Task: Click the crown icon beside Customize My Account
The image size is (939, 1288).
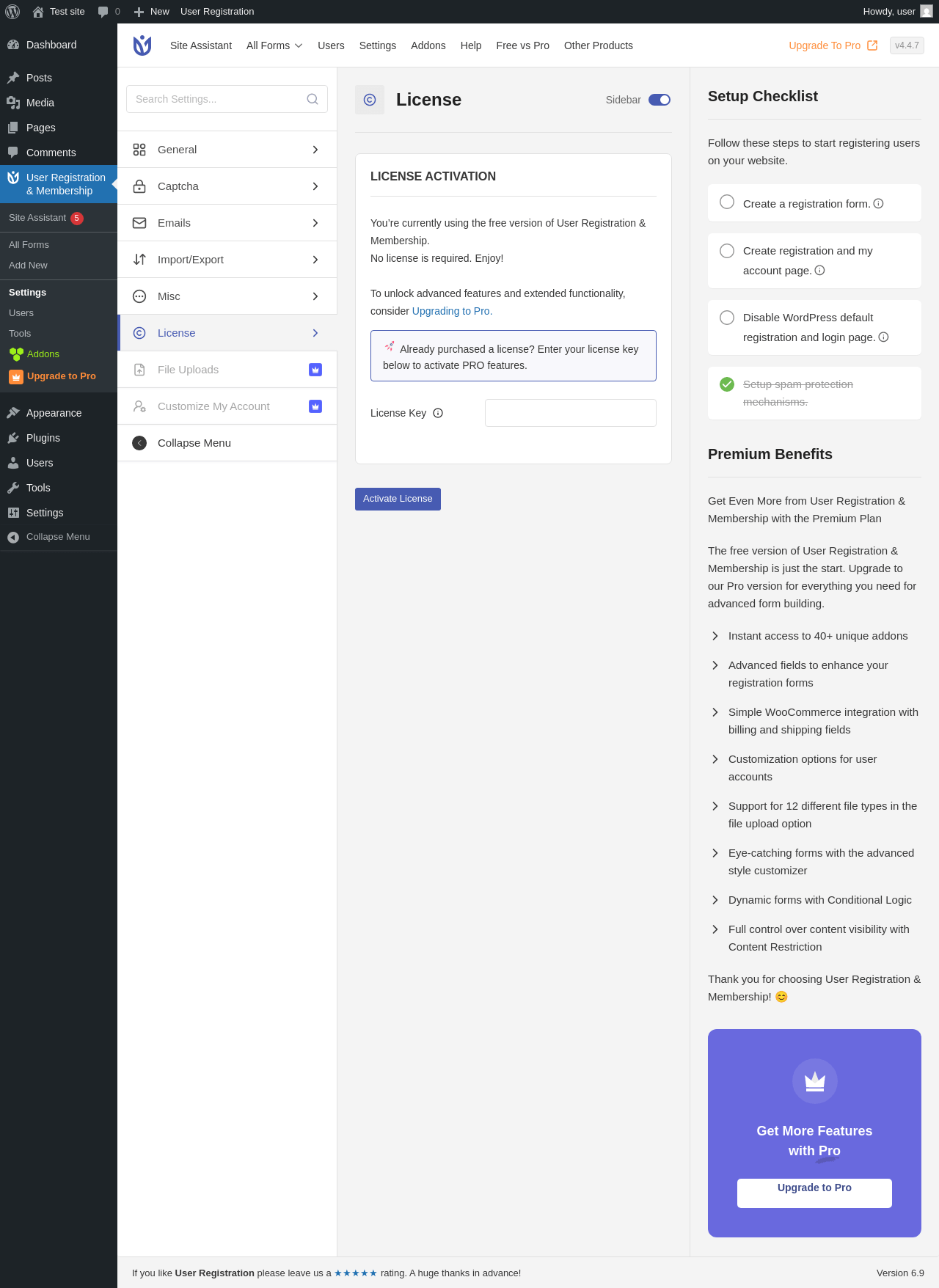Action: point(315,406)
